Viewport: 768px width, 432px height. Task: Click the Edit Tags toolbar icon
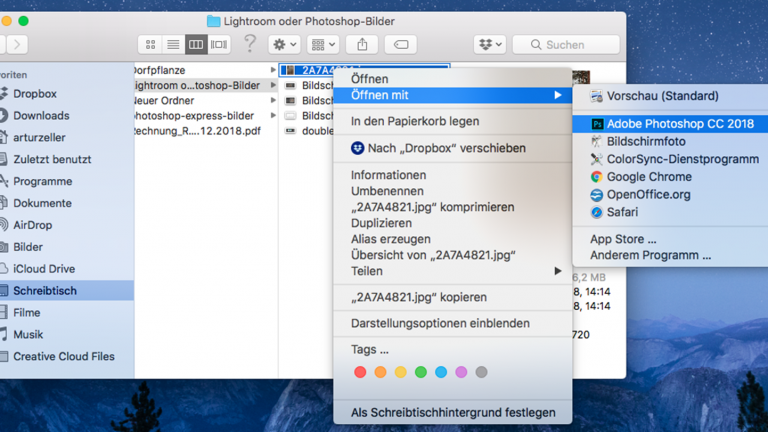(x=400, y=45)
